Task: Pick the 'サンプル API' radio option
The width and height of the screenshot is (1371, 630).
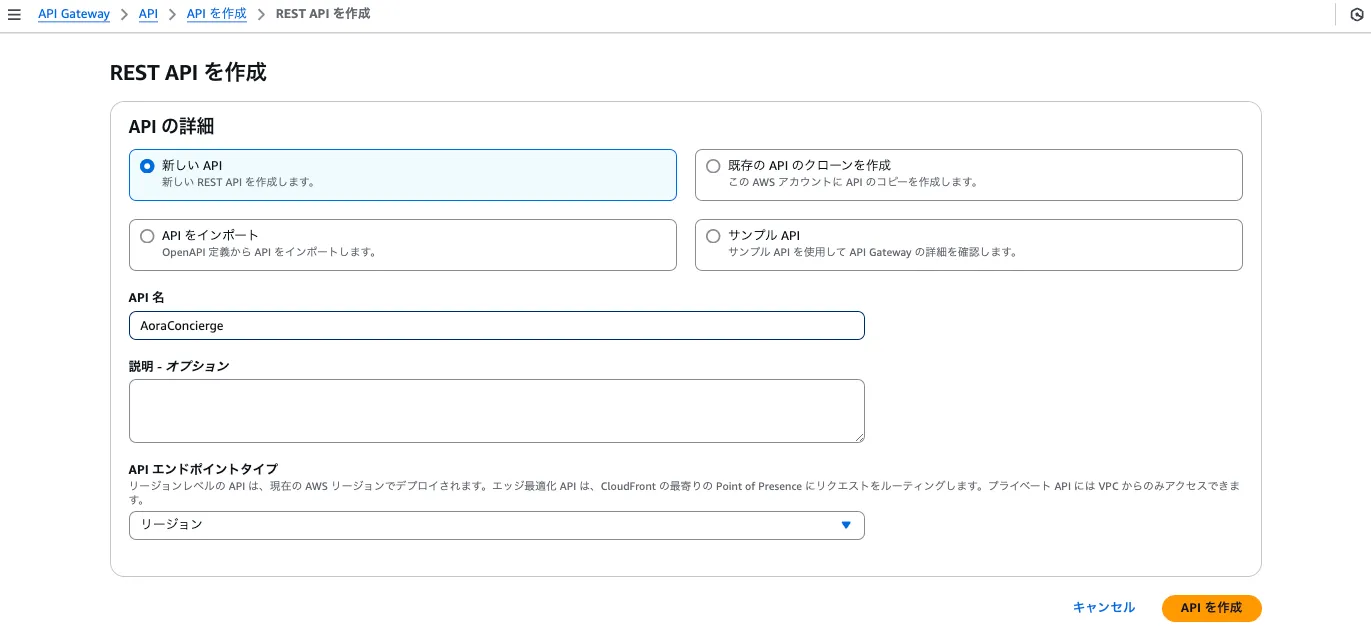Action: coord(713,236)
